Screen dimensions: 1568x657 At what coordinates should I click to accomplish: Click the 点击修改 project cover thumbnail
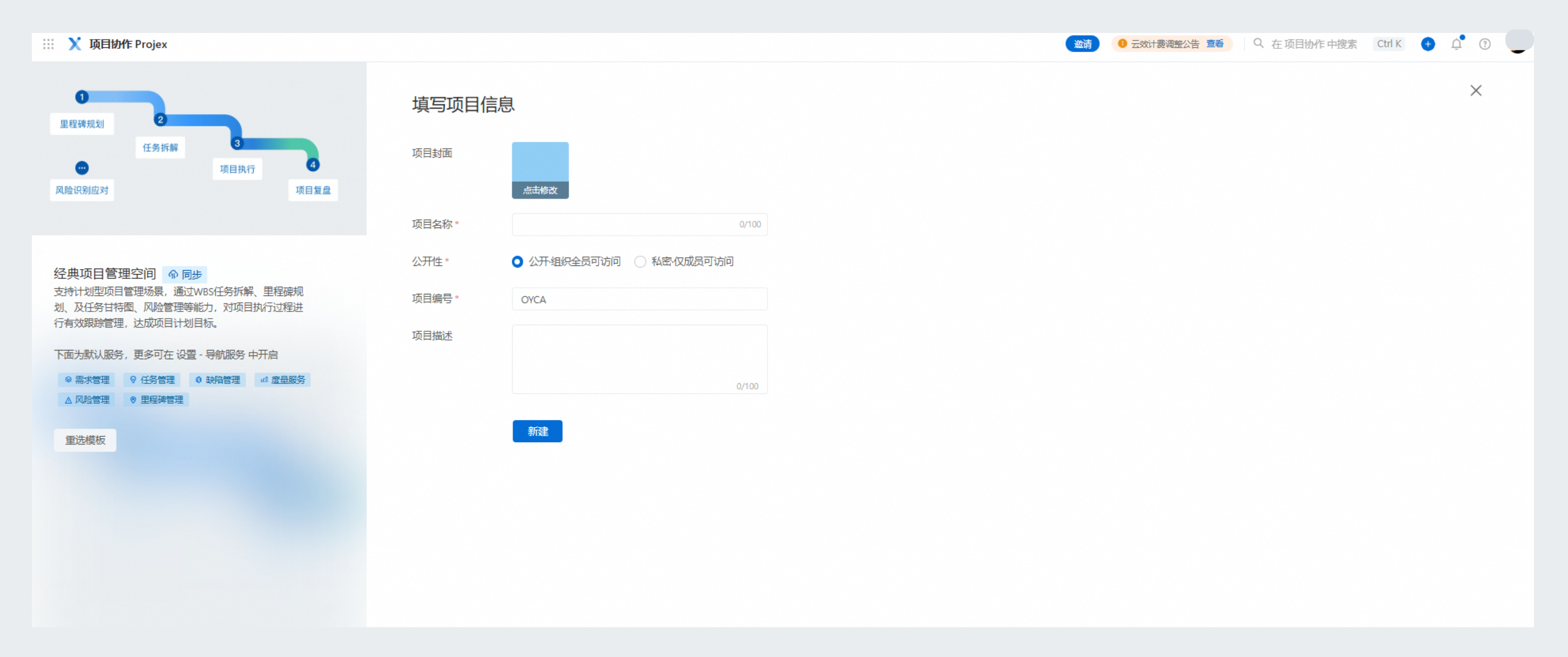540,170
